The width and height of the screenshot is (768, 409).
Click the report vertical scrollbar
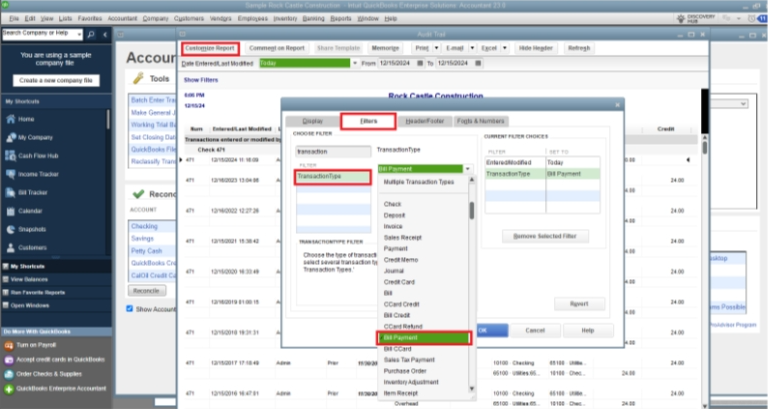coord(704,147)
